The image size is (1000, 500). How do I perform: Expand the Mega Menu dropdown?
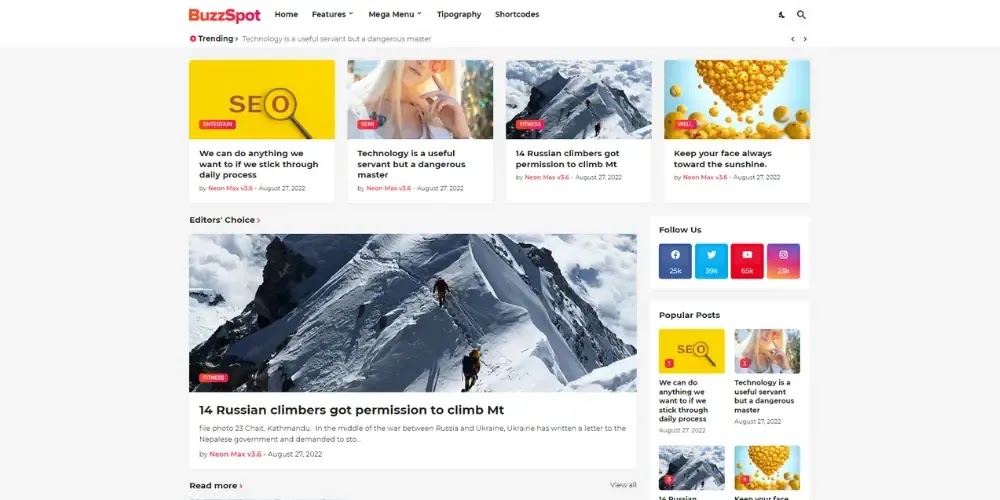tap(395, 14)
